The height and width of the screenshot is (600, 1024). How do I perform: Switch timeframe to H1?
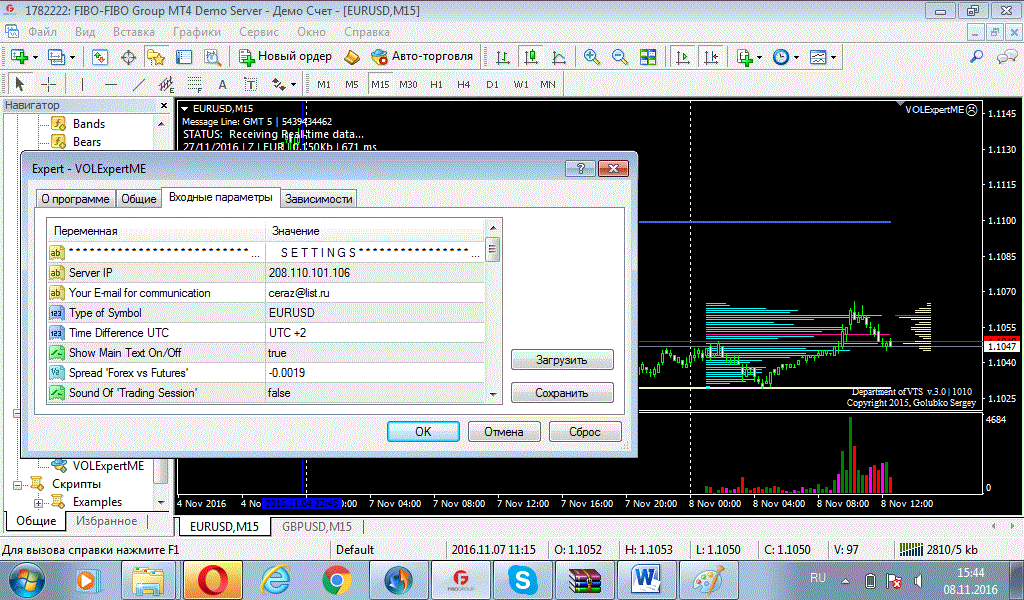click(436, 84)
